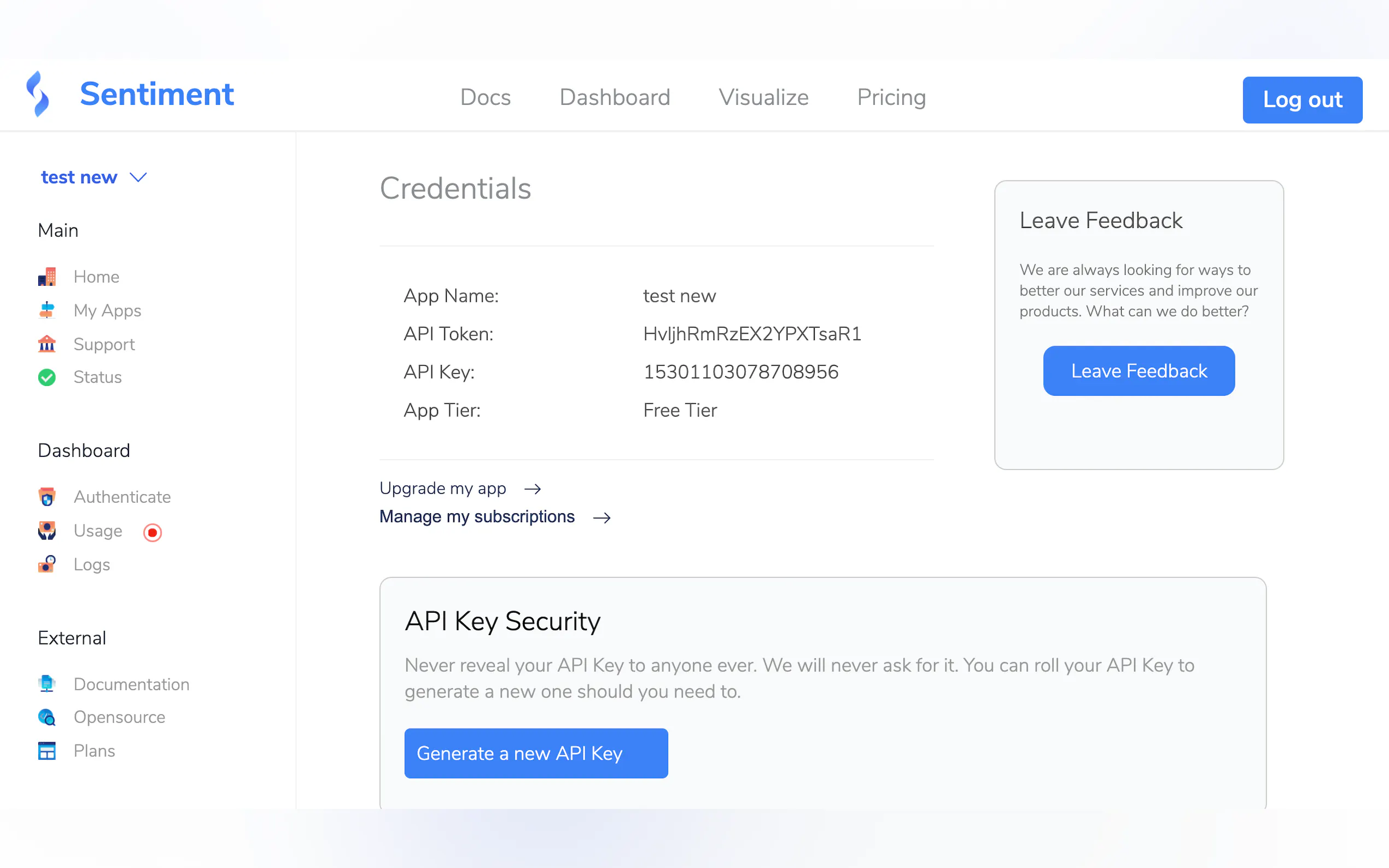
Task: Click the green Status checkmark icon
Action: coord(47,377)
